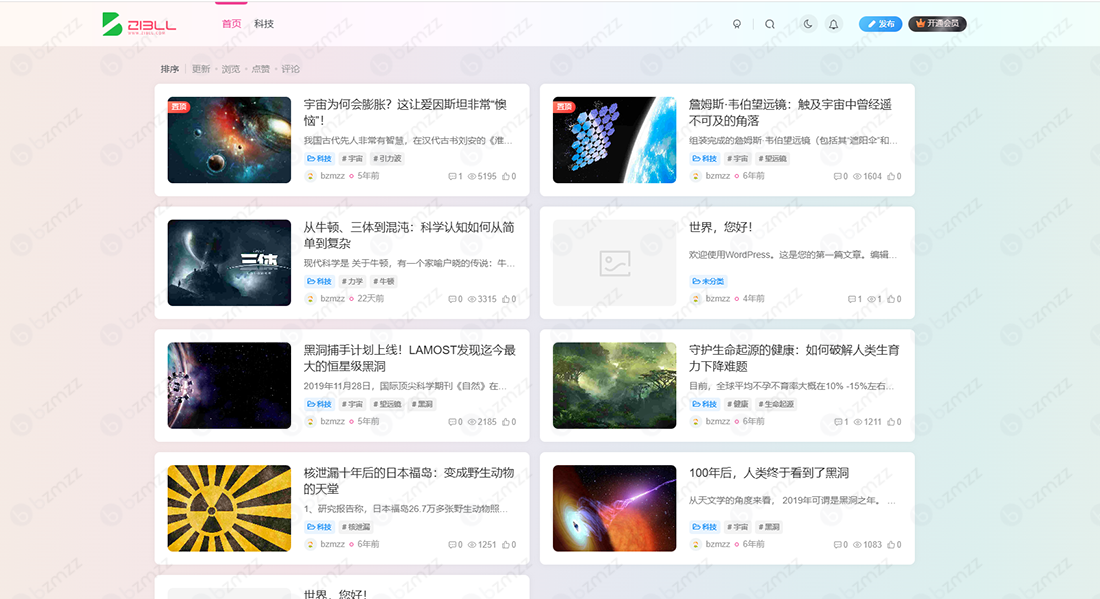Image resolution: width=1100 pixels, height=599 pixels.
Task: Click the lightbulb icon in the header
Action: pos(737,24)
